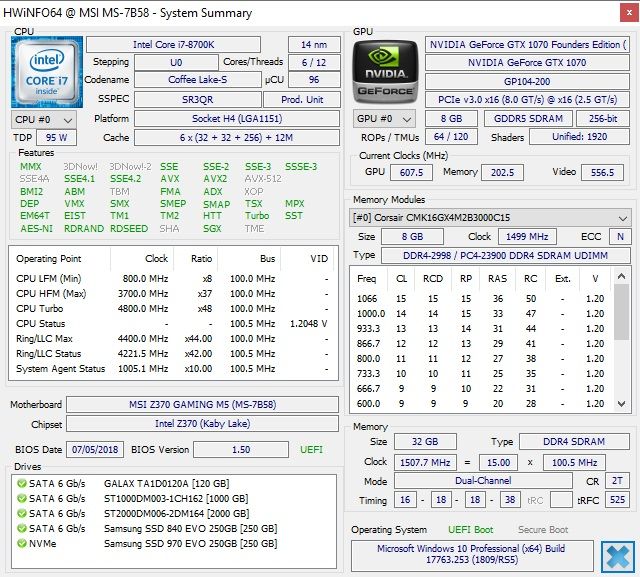Click the blue X close icon at the bottom right
Image resolution: width=640 pixels, height=577 pixels.
(617, 556)
